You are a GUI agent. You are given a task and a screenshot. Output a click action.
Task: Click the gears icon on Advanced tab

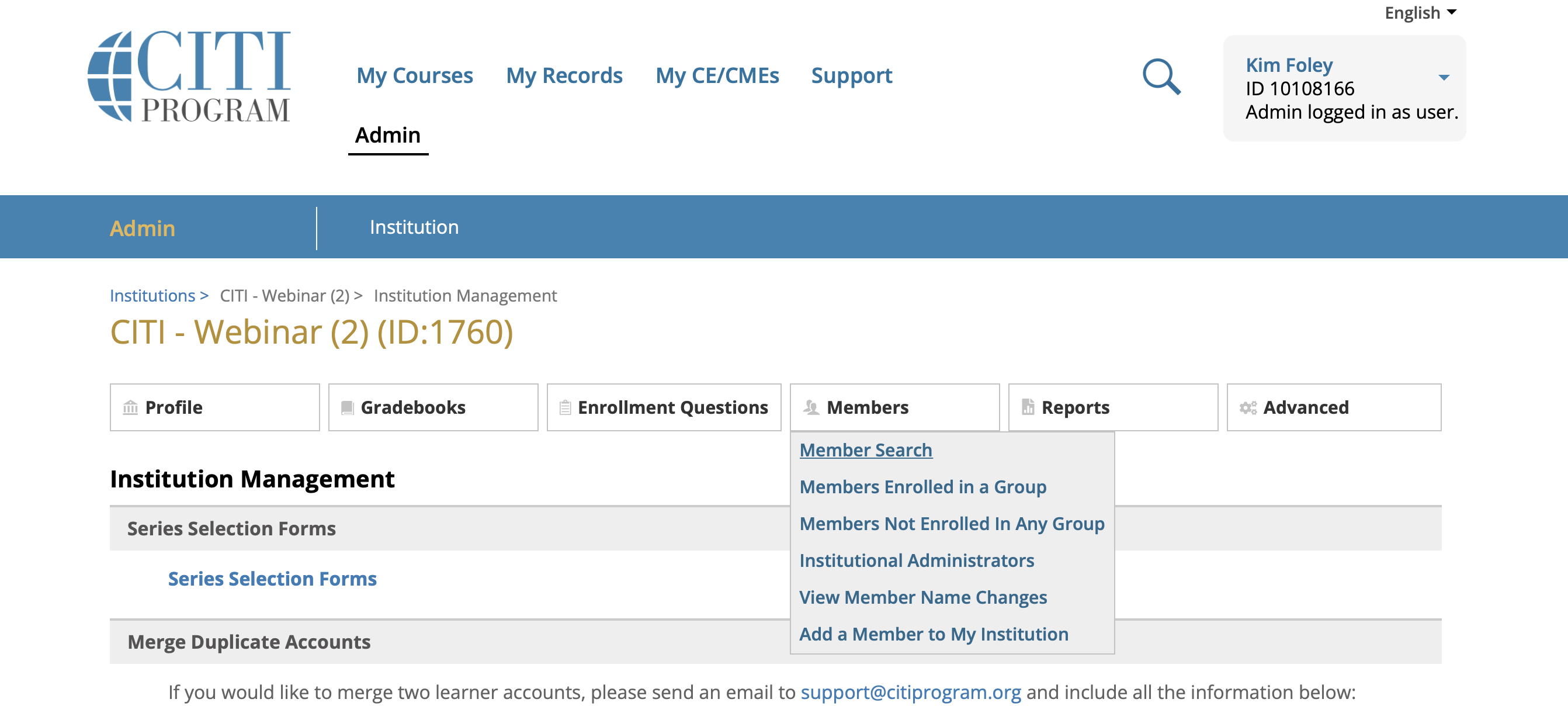click(x=1248, y=407)
